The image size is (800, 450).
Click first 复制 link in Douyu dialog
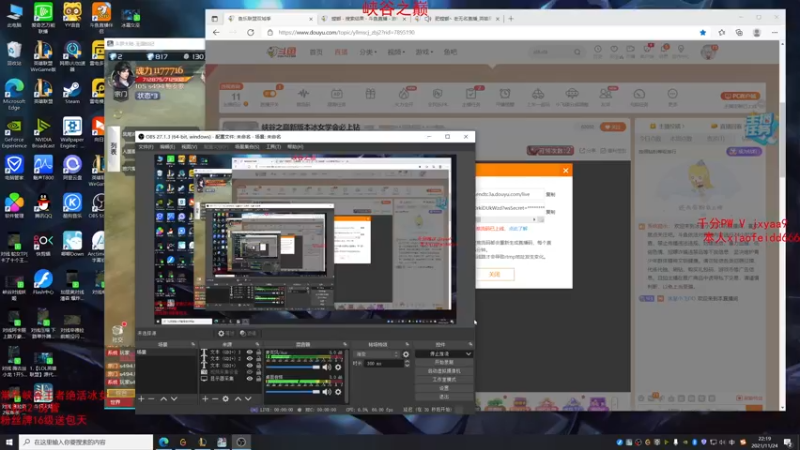[550, 194]
